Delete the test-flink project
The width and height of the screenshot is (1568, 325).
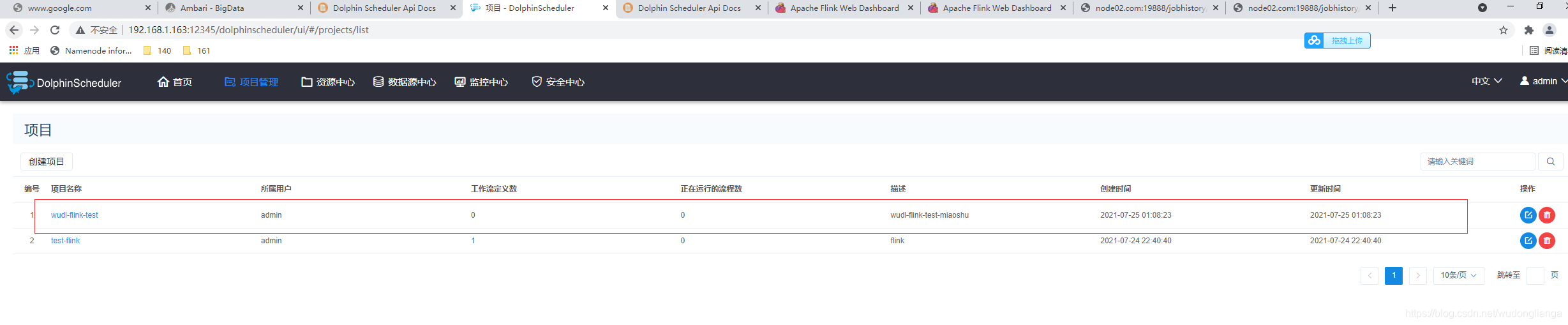(1547, 241)
